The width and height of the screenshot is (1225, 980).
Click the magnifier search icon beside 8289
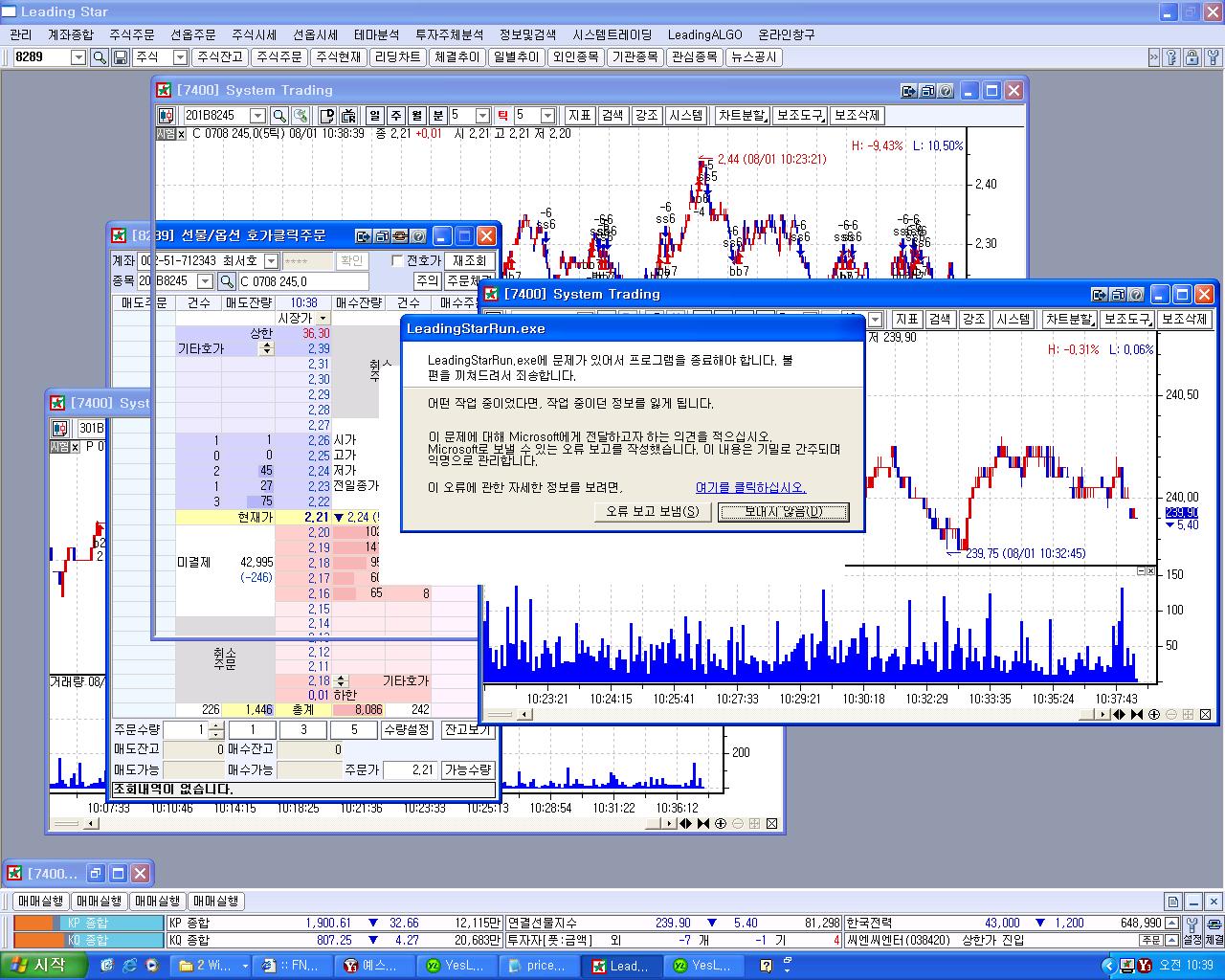[x=100, y=57]
